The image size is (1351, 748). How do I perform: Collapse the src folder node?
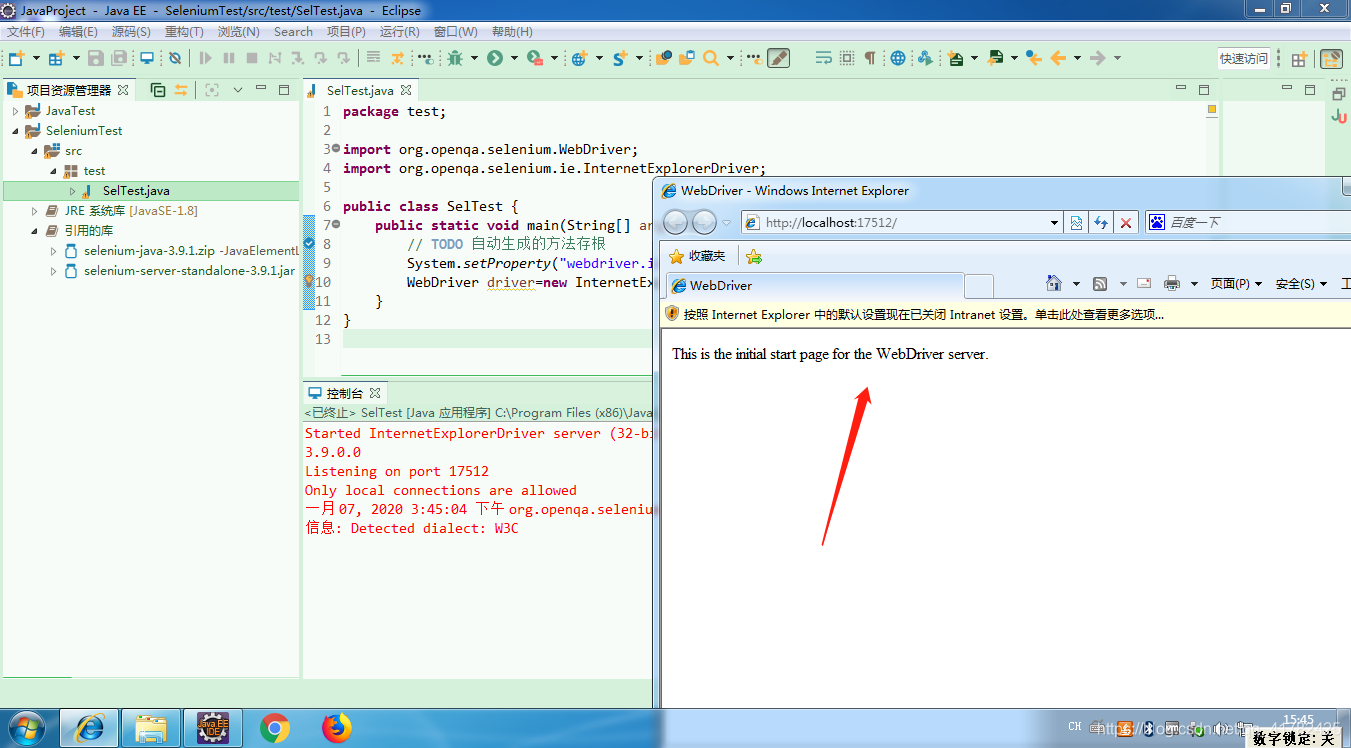tap(34, 151)
